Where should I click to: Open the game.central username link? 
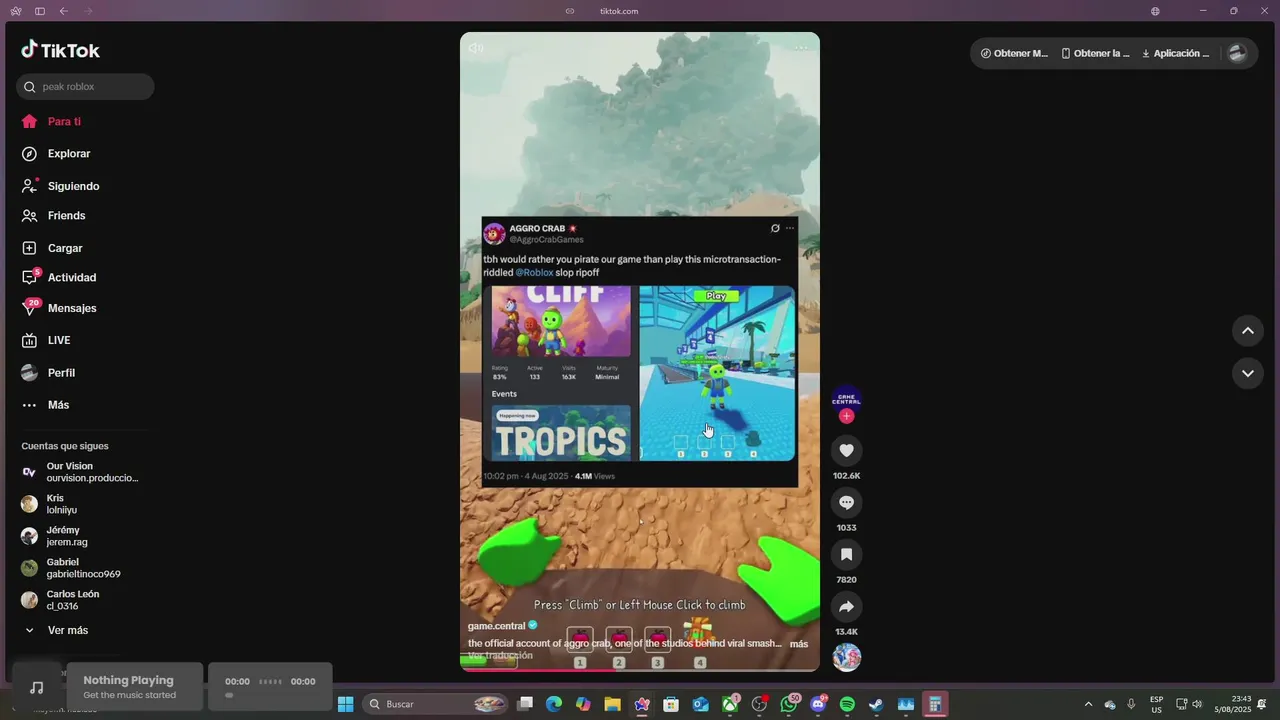point(496,626)
